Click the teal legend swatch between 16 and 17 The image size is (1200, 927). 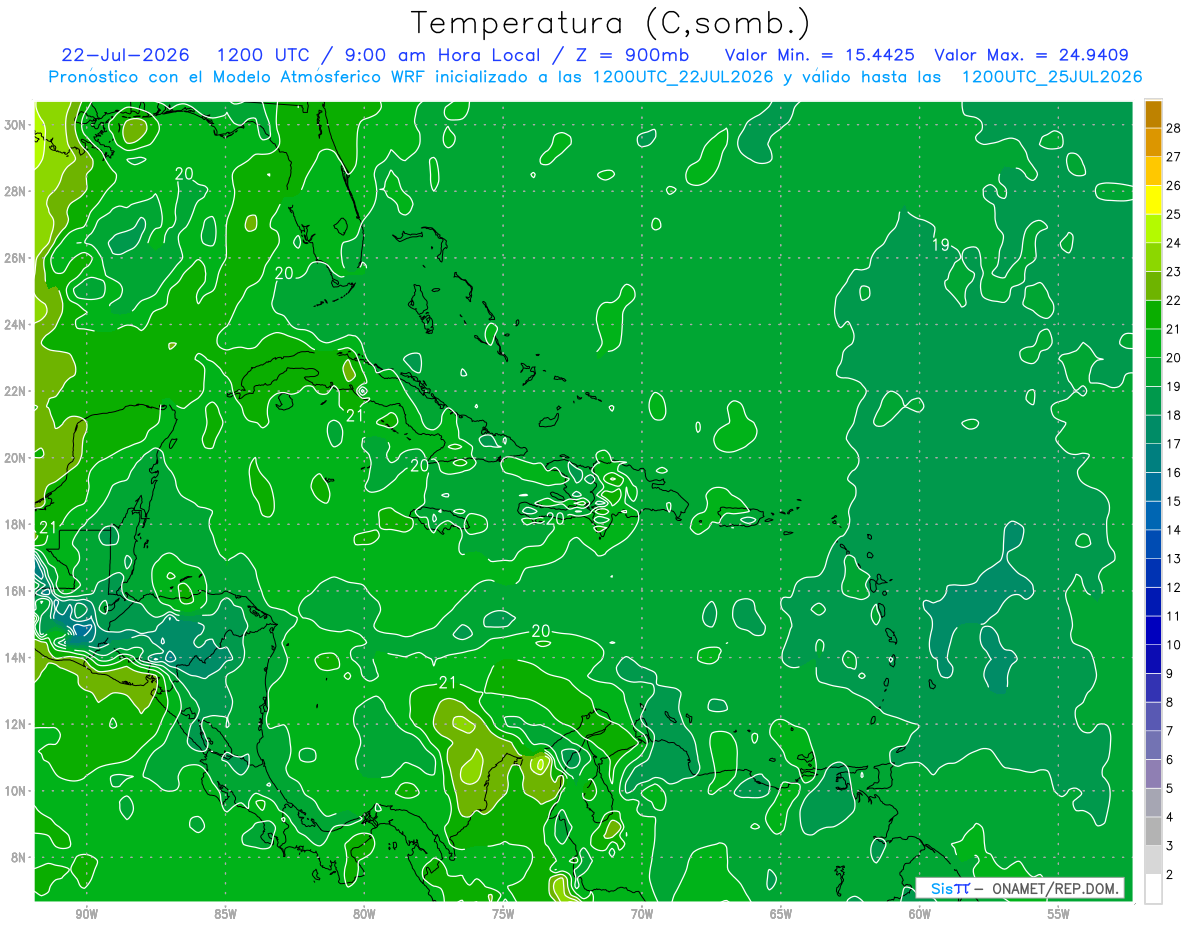tap(1153, 457)
